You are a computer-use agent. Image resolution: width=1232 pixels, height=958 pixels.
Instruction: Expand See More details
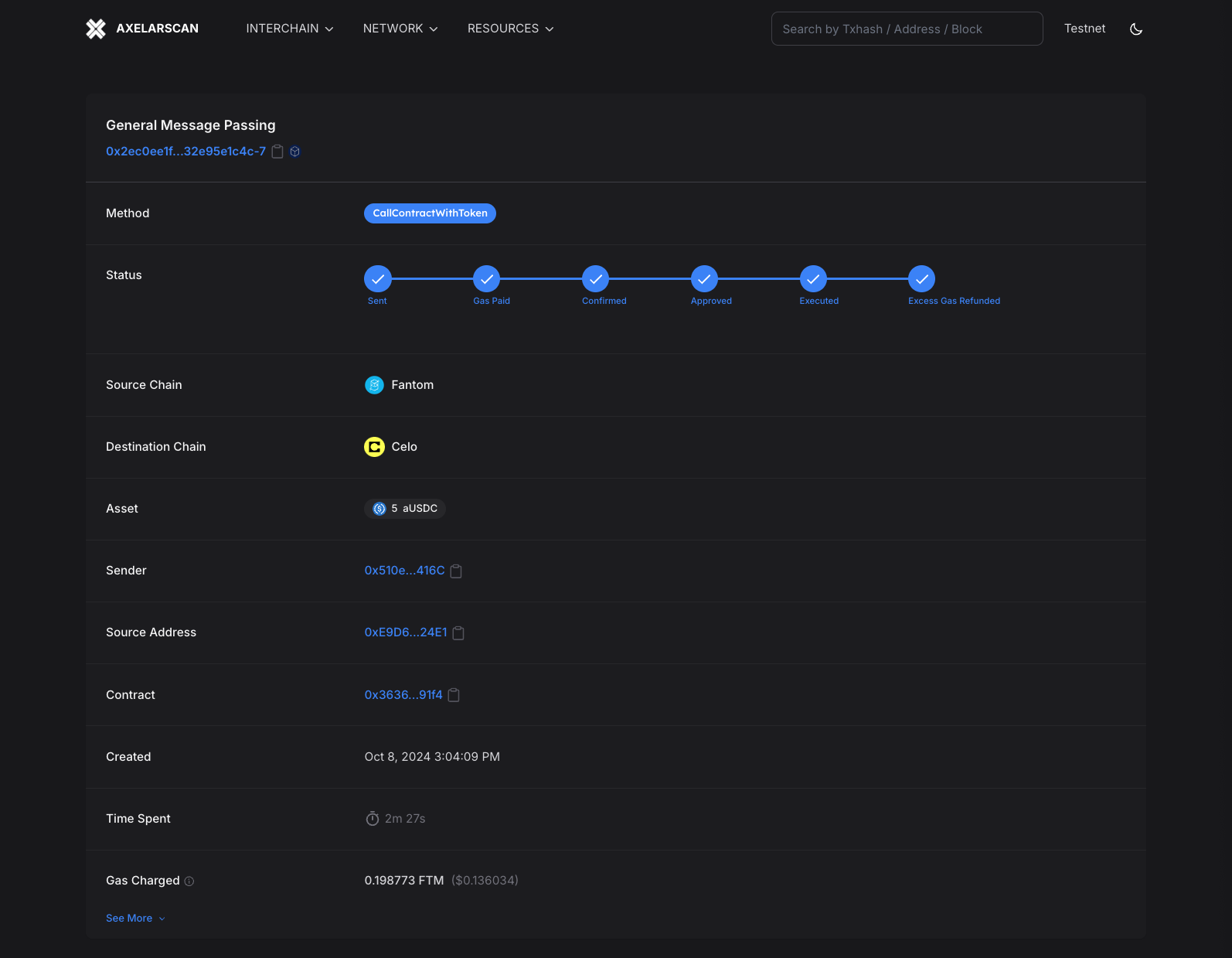coord(135,919)
